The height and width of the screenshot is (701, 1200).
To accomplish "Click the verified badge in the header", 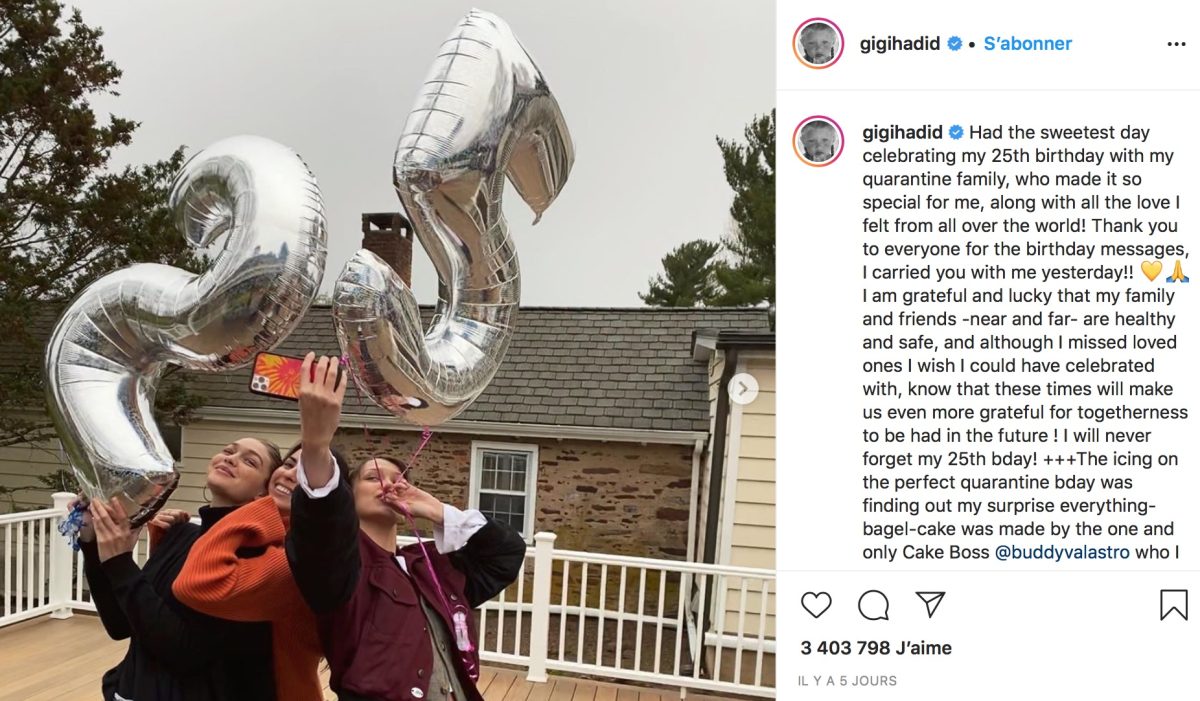I will (x=955, y=44).
